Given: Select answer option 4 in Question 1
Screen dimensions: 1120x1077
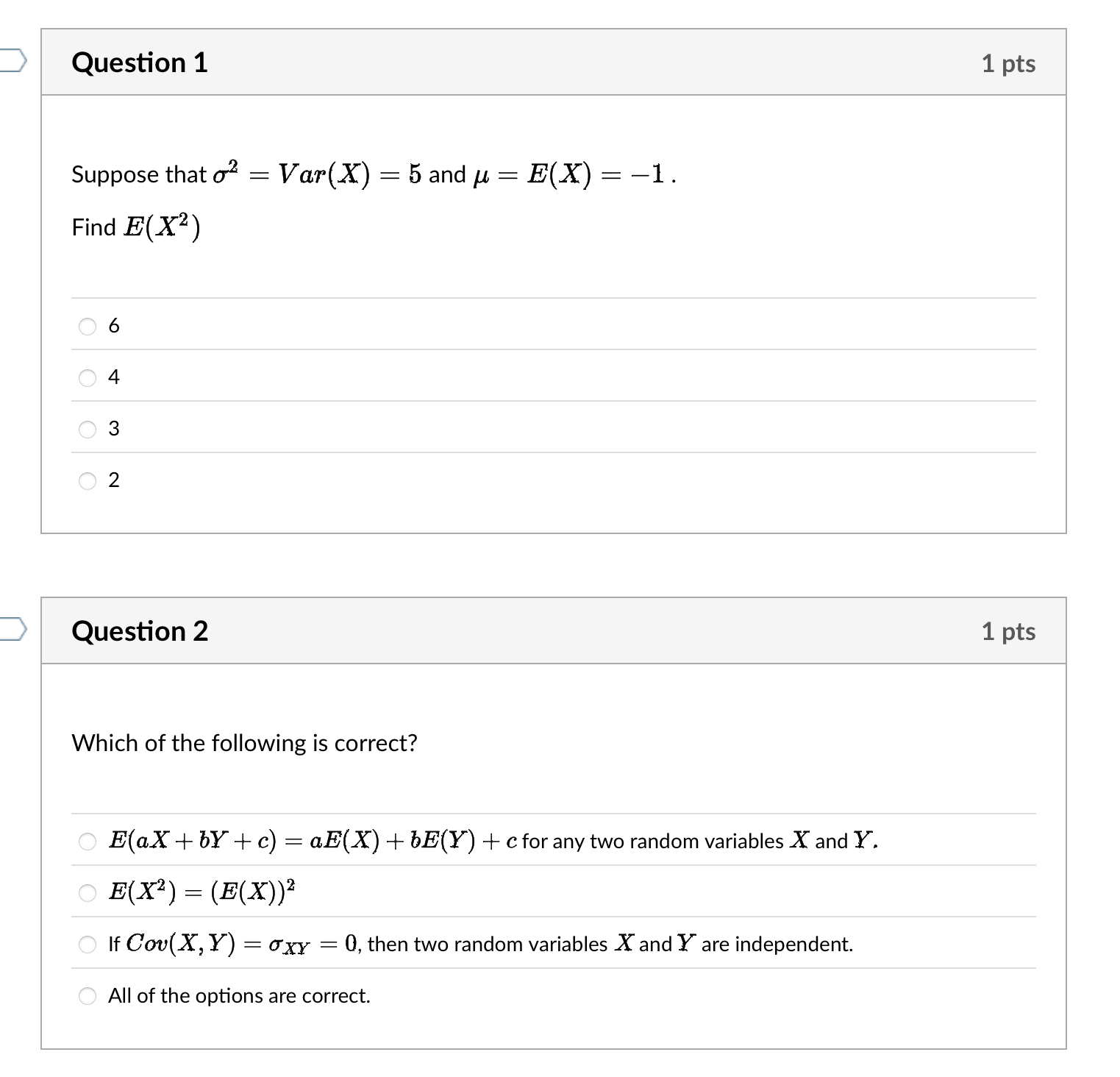Looking at the screenshot, I should (x=88, y=377).
